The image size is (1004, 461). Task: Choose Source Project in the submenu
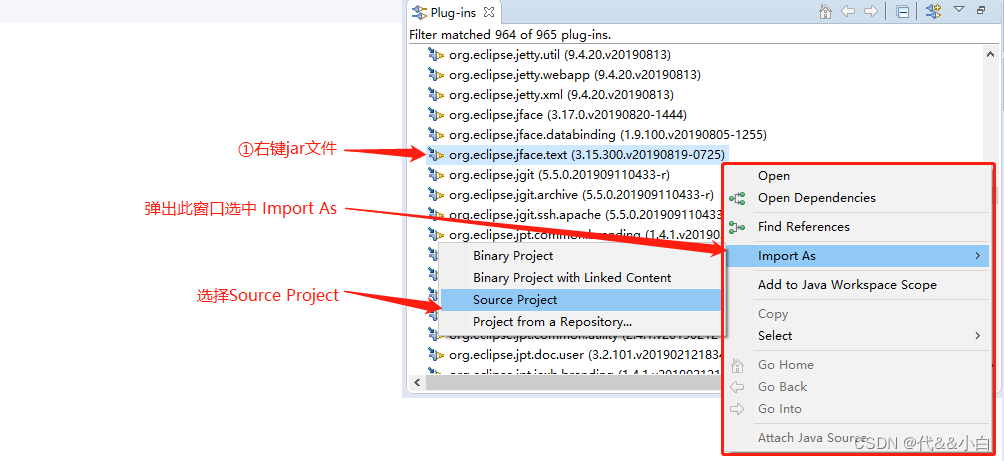pyautogui.click(x=580, y=300)
